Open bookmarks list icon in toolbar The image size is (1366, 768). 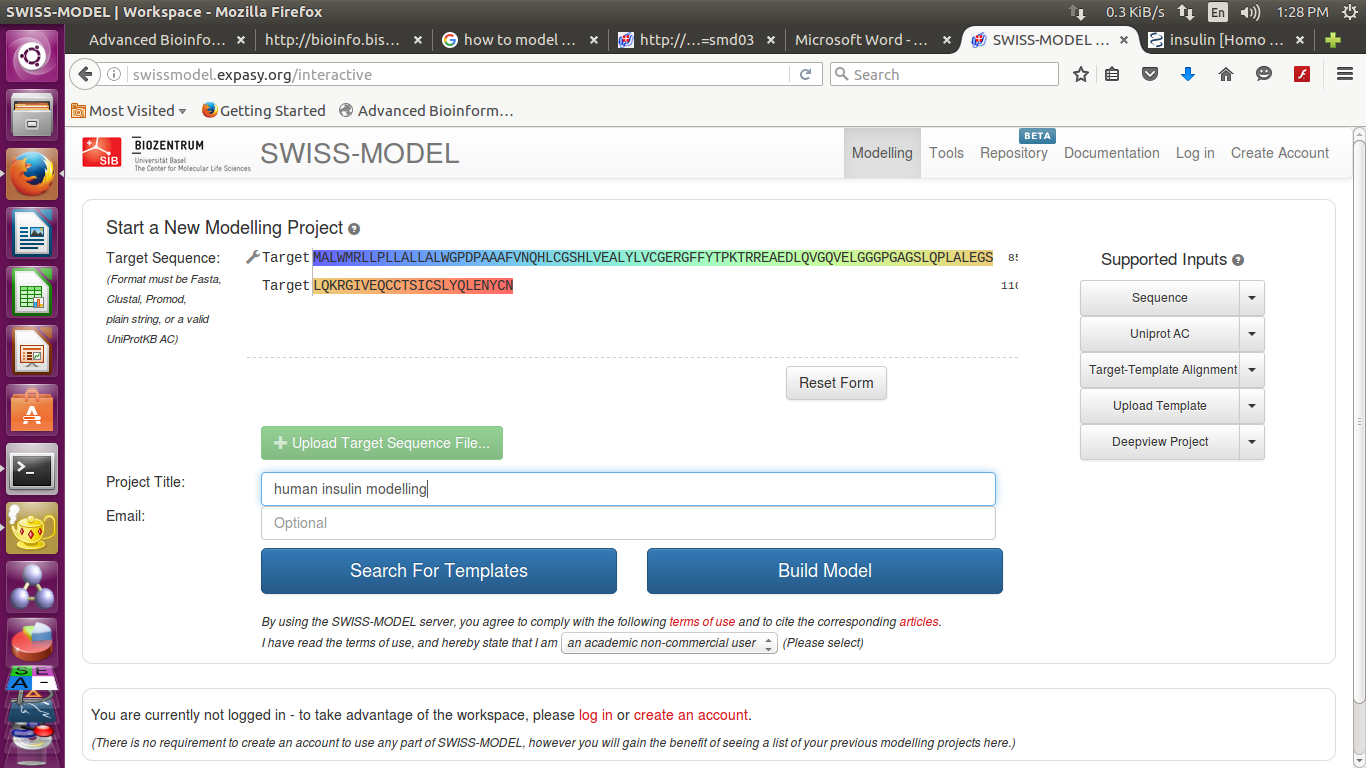point(1112,74)
